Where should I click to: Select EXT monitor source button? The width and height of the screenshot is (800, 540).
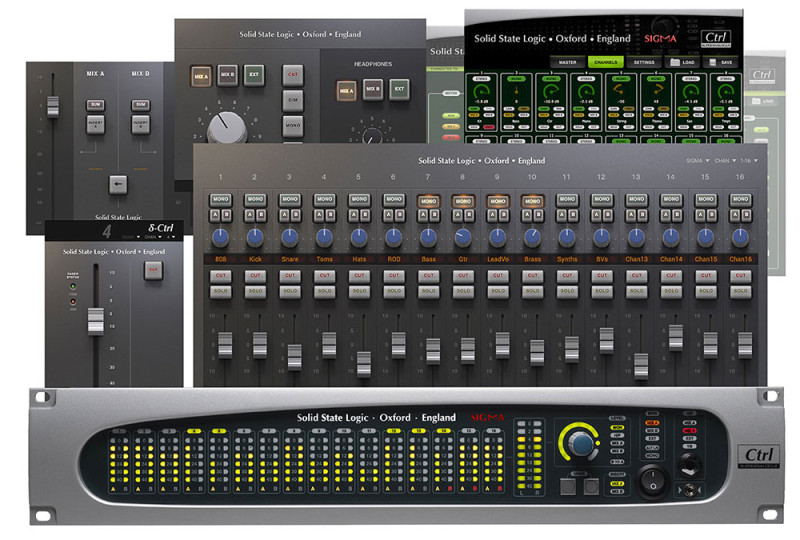(254, 75)
